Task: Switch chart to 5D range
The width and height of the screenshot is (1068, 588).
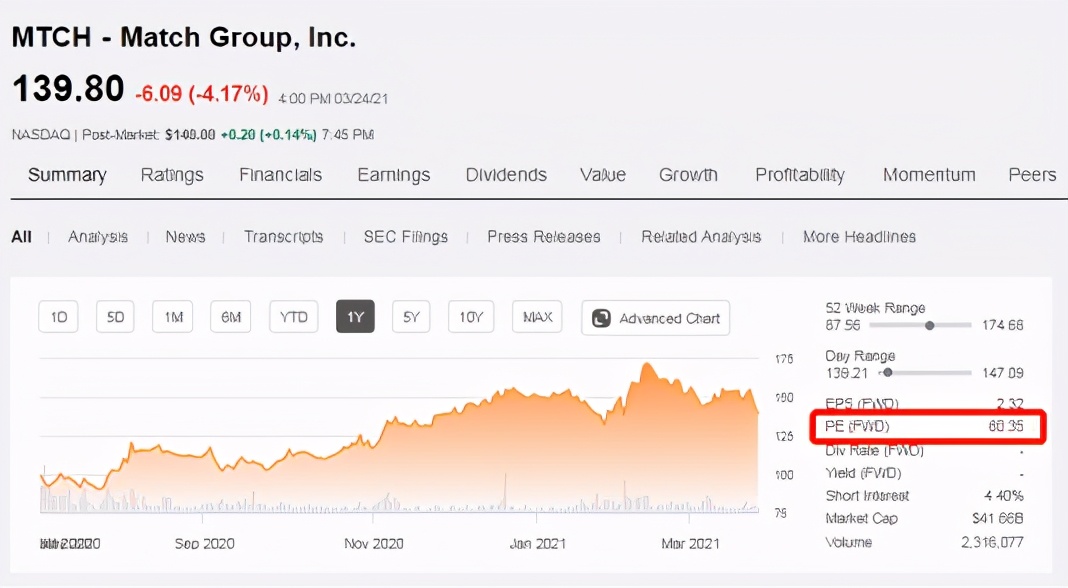Action: pyautogui.click(x=115, y=317)
